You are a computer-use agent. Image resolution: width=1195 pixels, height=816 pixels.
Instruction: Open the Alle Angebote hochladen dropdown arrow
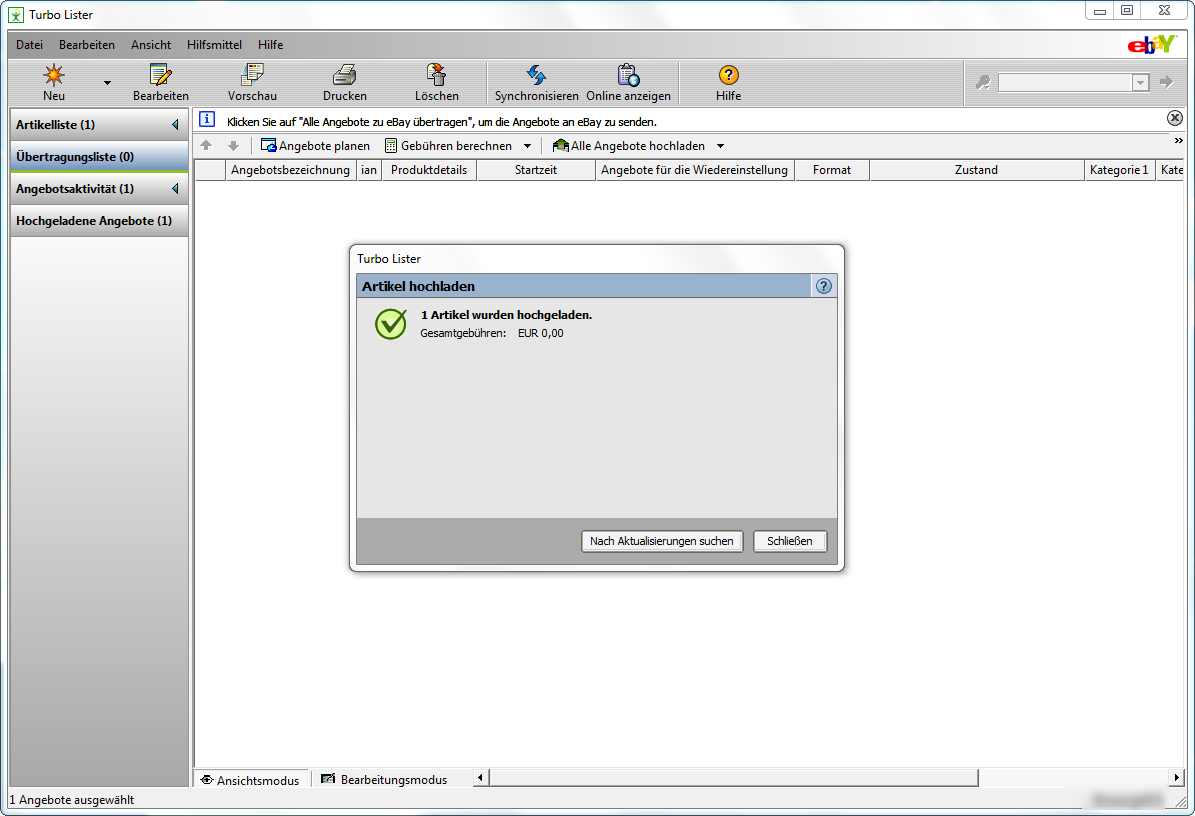coord(720,146)
